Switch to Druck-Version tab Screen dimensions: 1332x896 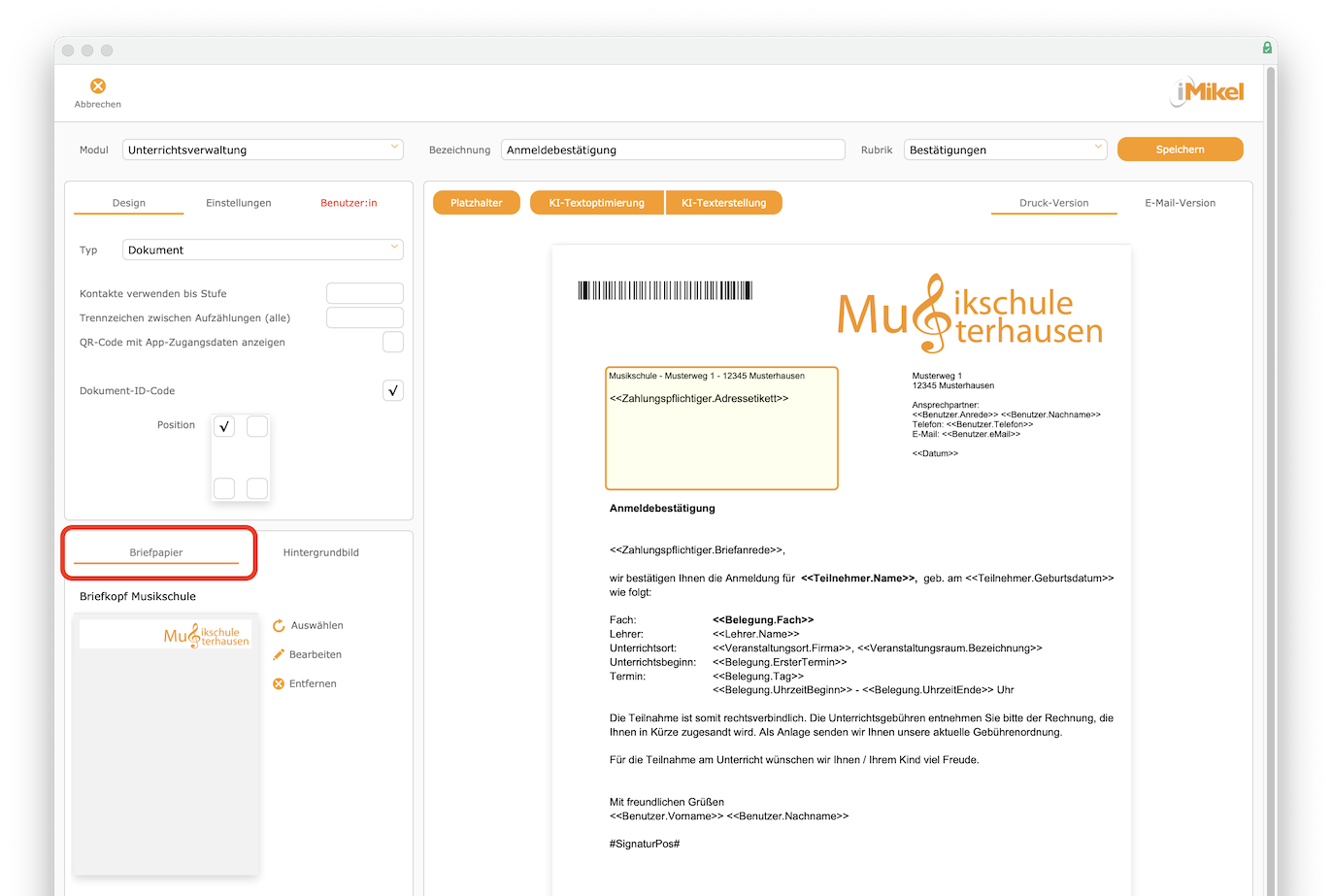[1054, 203]
